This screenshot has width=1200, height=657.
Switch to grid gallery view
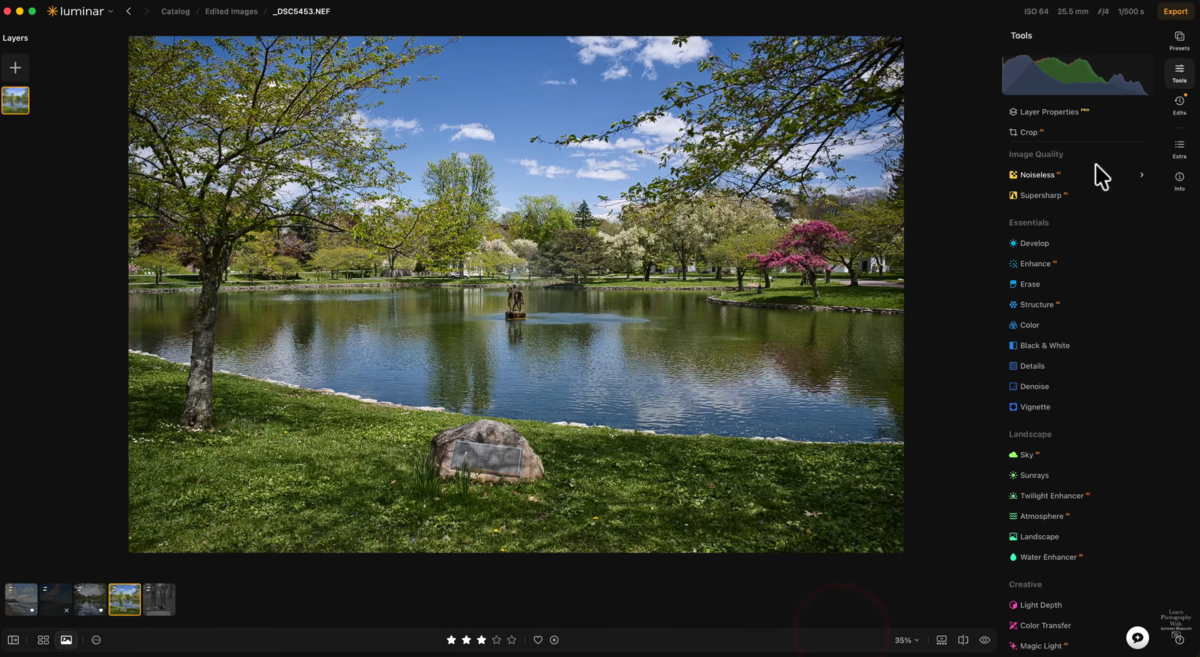(x=43, y=640)
